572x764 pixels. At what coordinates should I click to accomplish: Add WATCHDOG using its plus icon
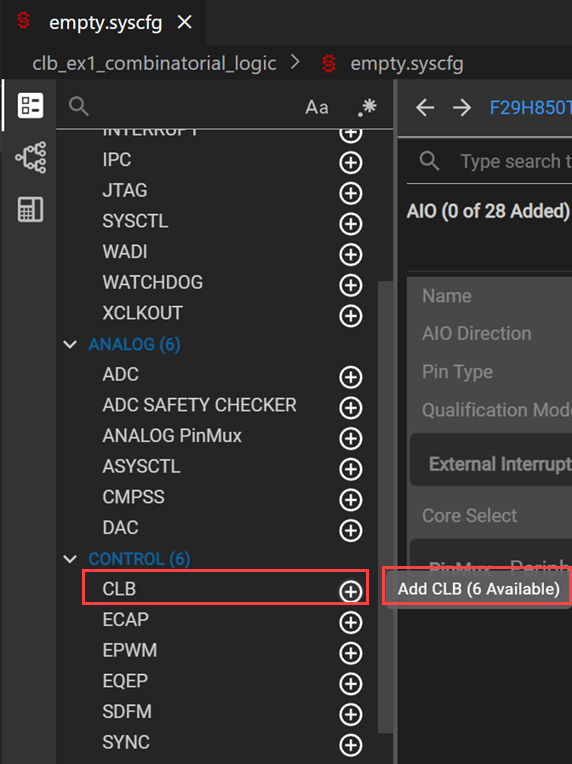350,286
